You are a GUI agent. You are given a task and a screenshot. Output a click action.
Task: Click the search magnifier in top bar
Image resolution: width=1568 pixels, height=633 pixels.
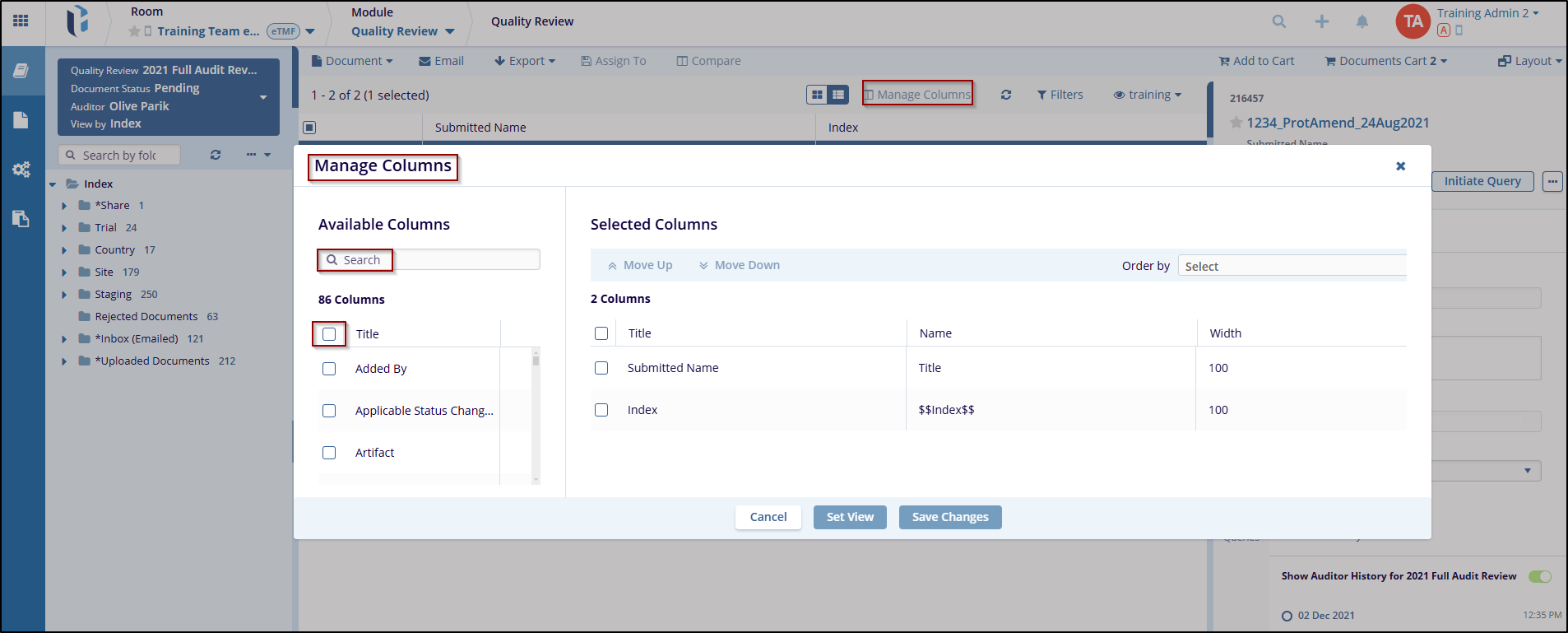click(1278, 21)
